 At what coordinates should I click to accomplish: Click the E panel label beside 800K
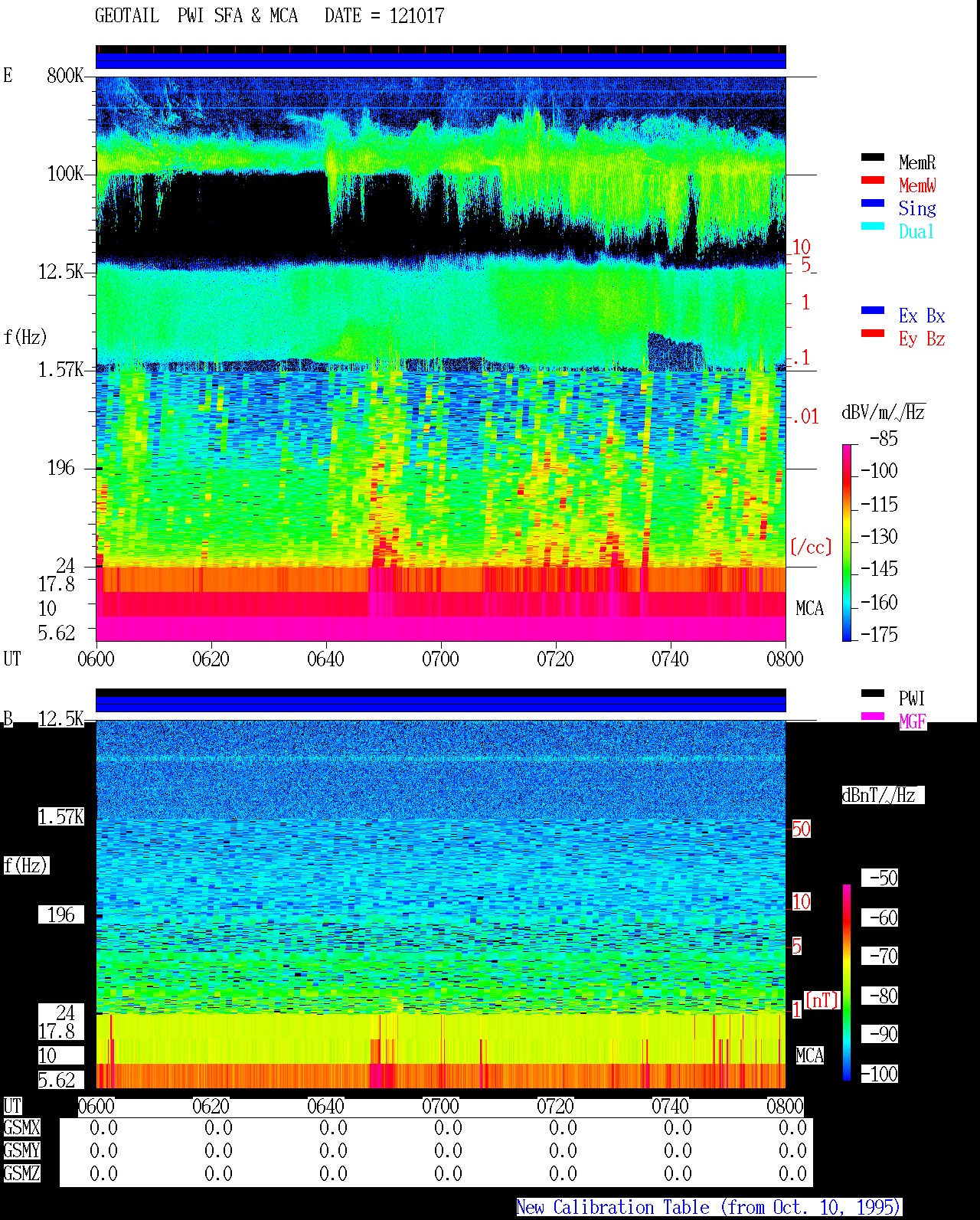[x=8, y=75]
